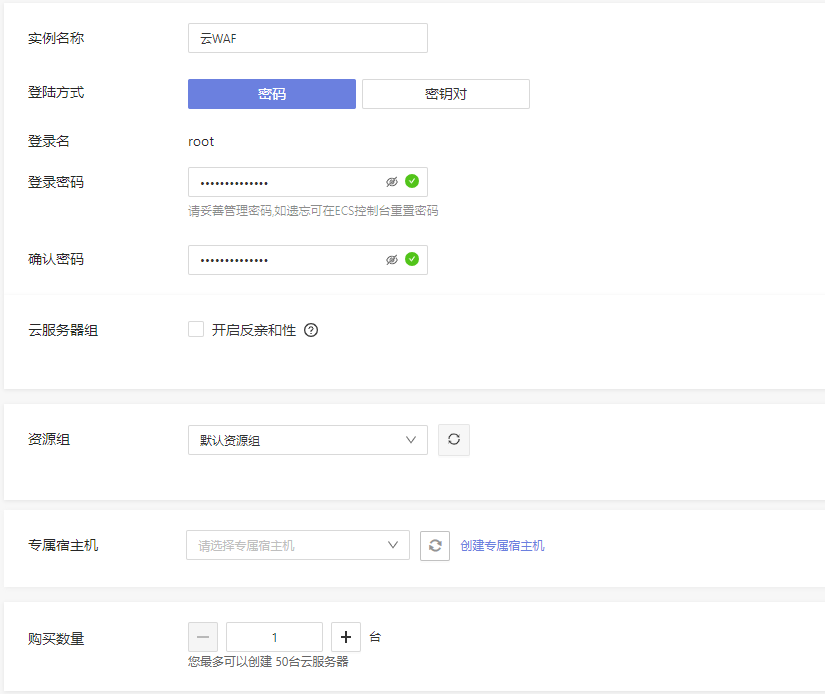Open the 创建专属宿主机 link

tap(502, 546)
